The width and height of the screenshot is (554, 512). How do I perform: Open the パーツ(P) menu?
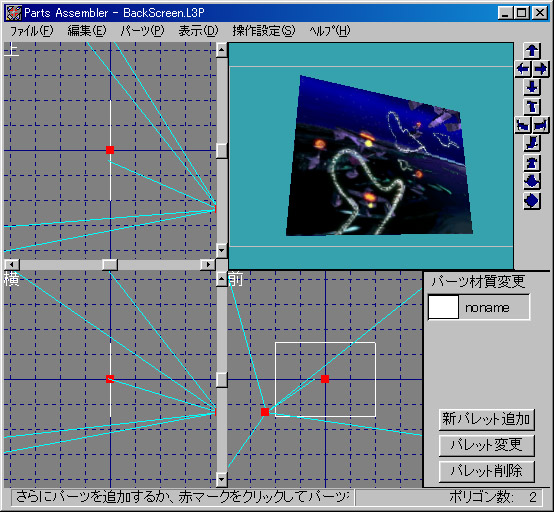(x=142, y=31)
